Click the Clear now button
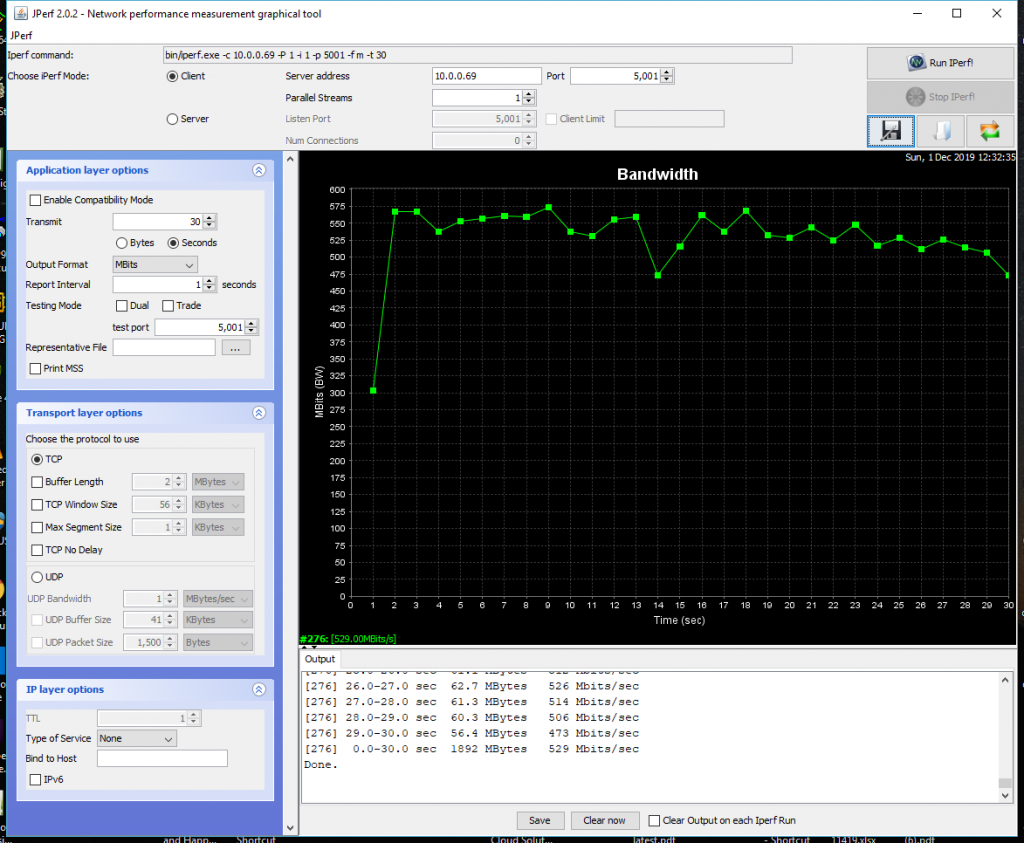Viewport: 1024px width, 843px height. [604, 821]
